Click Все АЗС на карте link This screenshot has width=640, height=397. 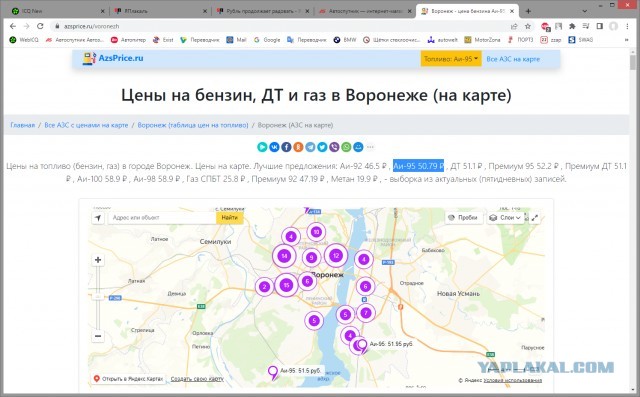point(513,59)
